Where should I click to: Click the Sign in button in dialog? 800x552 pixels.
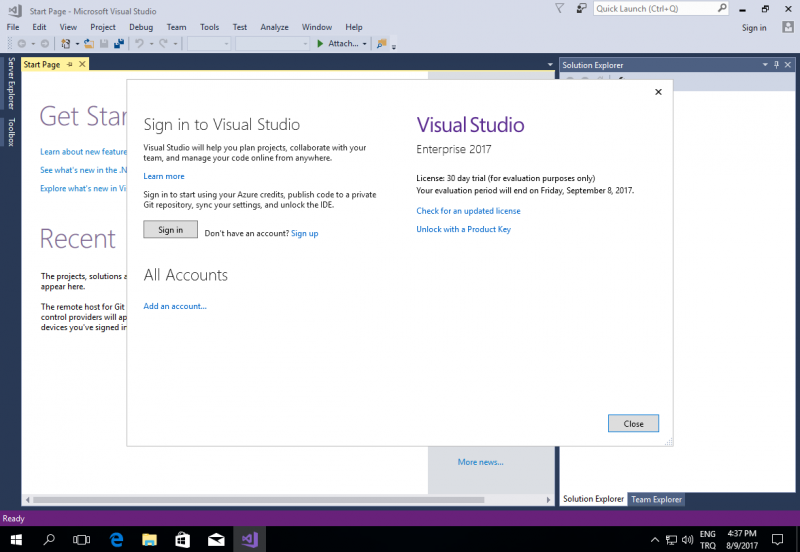point(170,230)
